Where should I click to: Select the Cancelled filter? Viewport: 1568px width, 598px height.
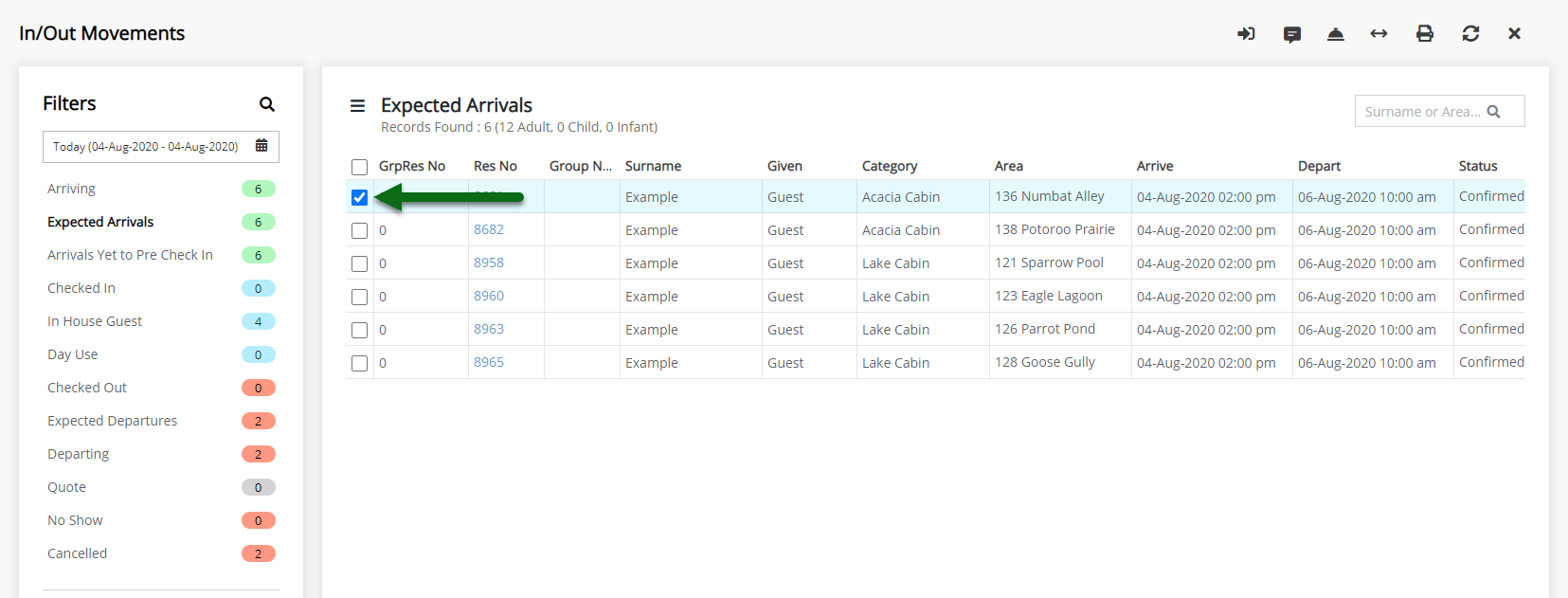[77, 553]
